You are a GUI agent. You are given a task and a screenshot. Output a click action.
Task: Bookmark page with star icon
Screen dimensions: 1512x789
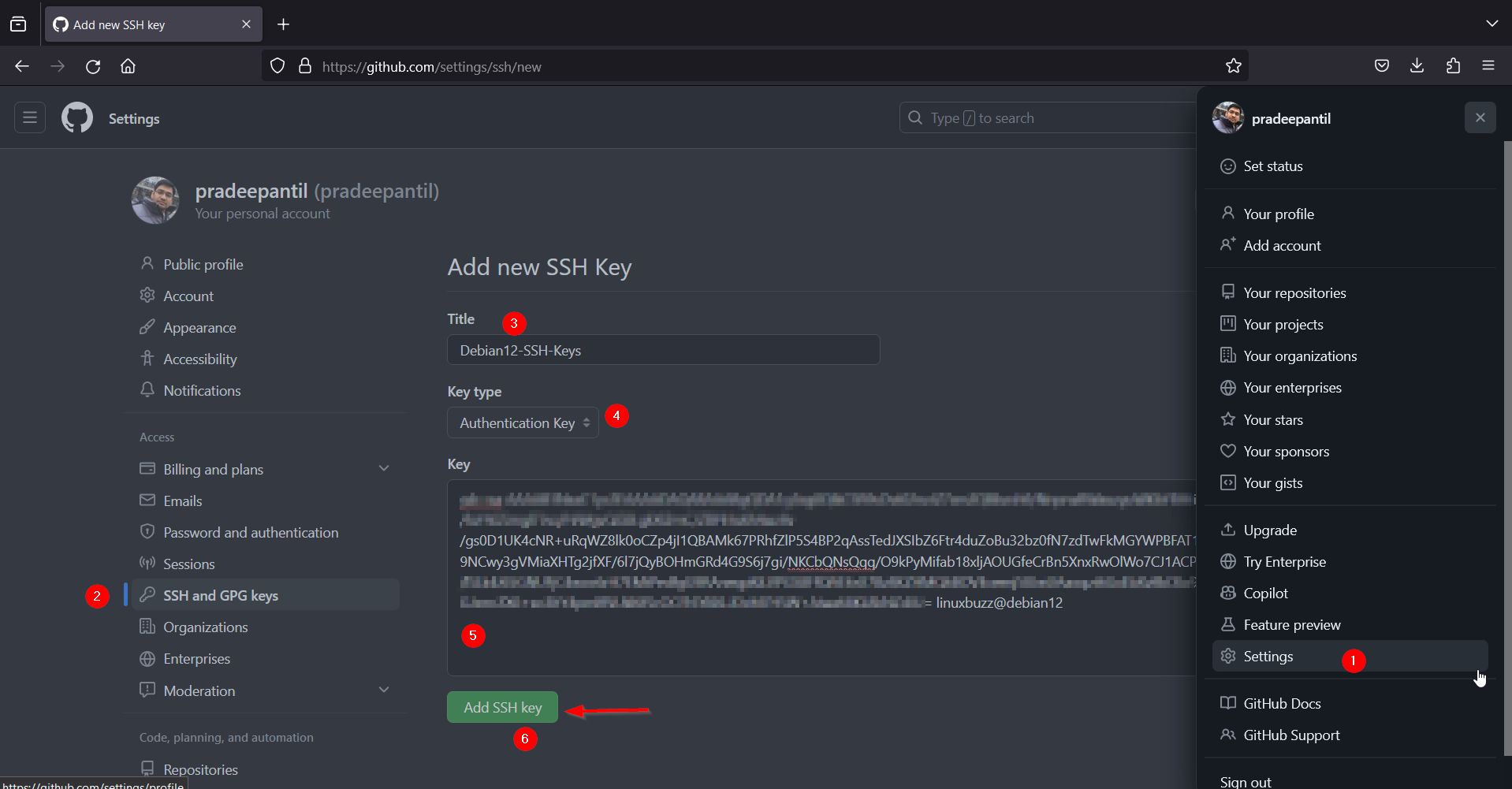1234,66
